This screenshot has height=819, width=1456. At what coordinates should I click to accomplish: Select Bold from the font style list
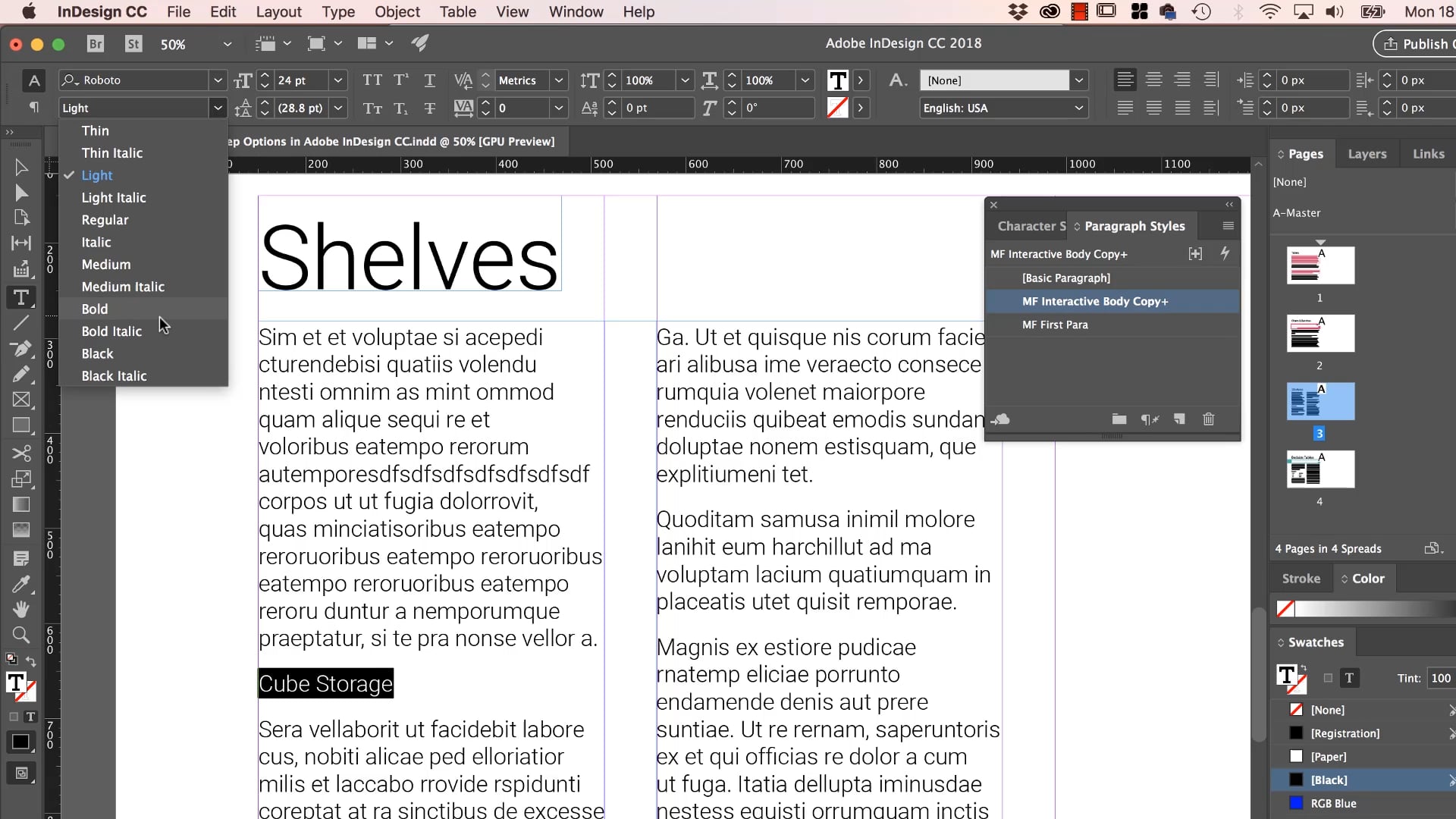pos(94,309)
